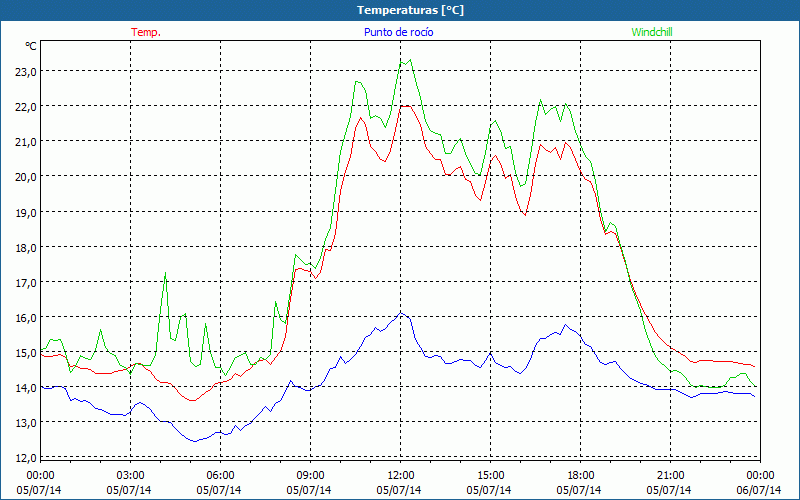Click the 20,0 y-axis value

pyautogui.click(x=26, y=177)
